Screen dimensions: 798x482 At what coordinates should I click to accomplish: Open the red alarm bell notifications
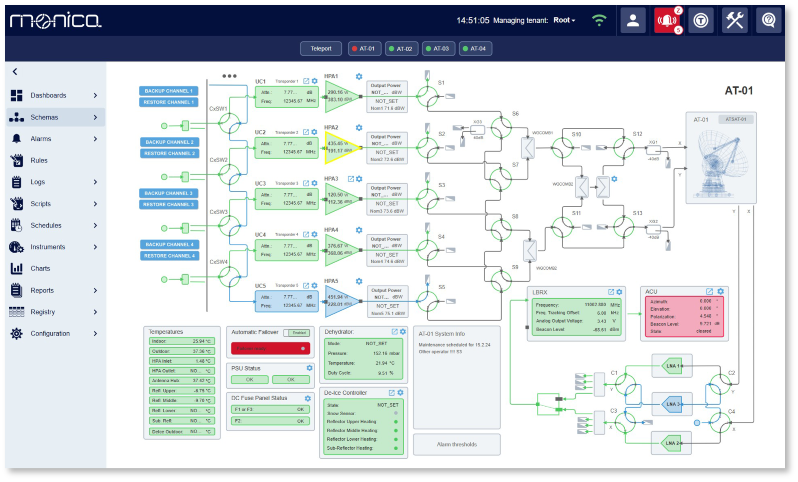(x=667, y=20)
